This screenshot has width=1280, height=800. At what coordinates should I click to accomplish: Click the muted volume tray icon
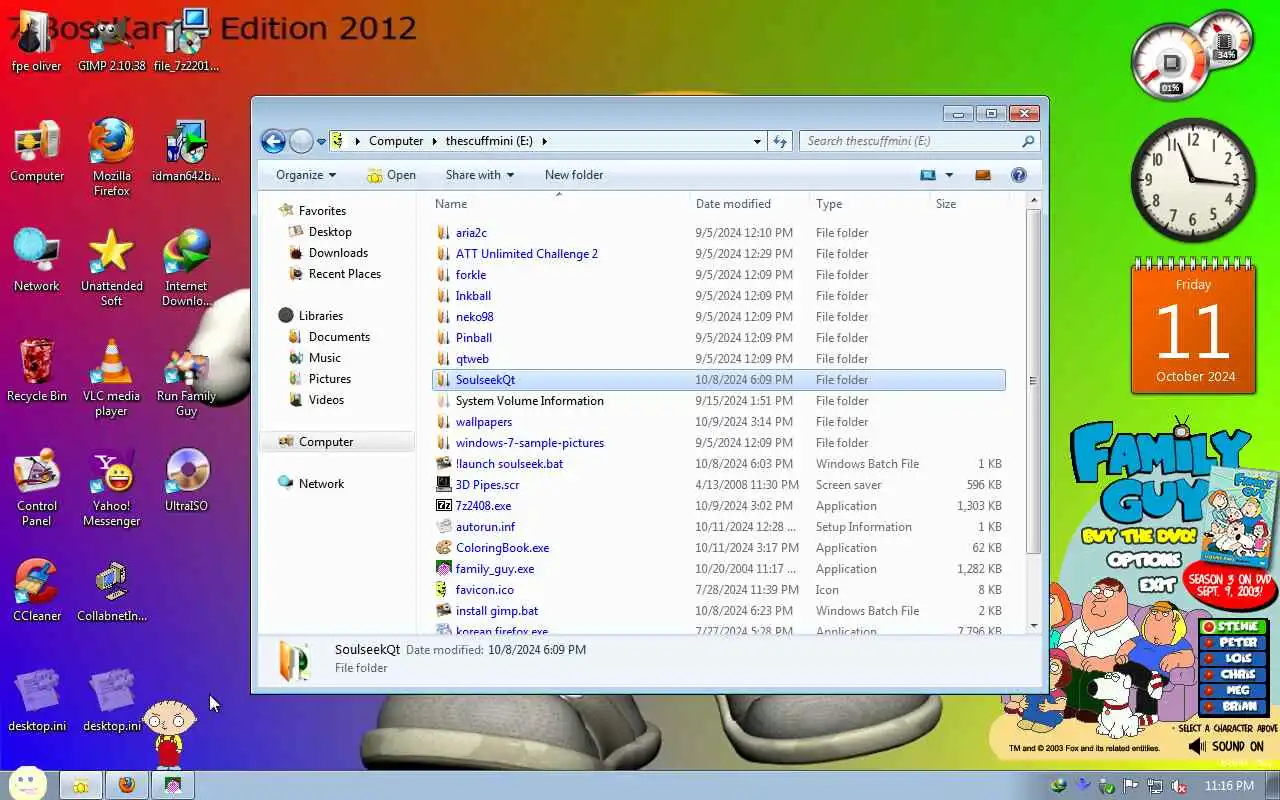(x=1179, y=786)
